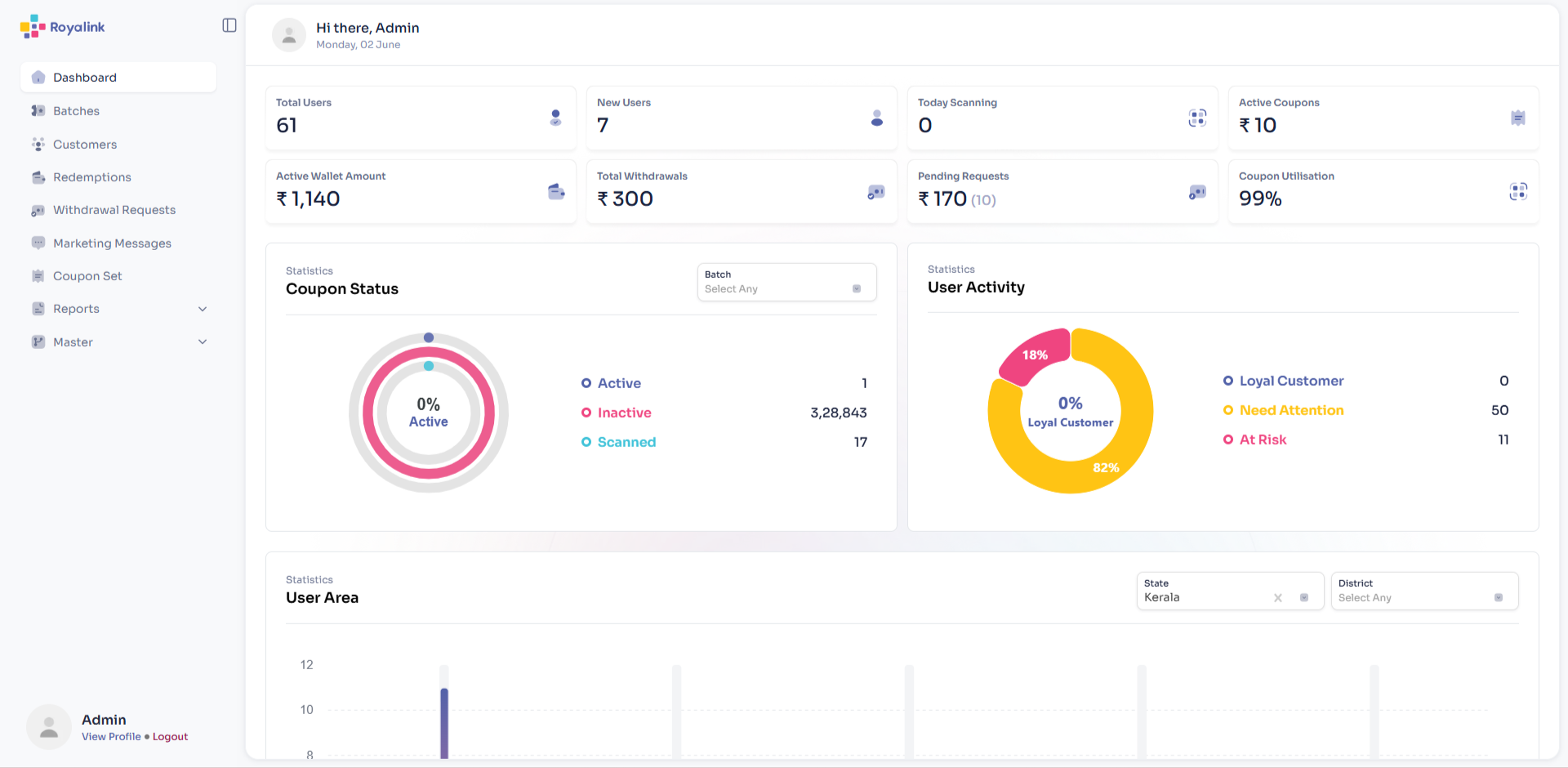Click the Coupon Utilisation card scan icon
The height and width of the screenshot is (768, 1568).
tap(1518, 192)
